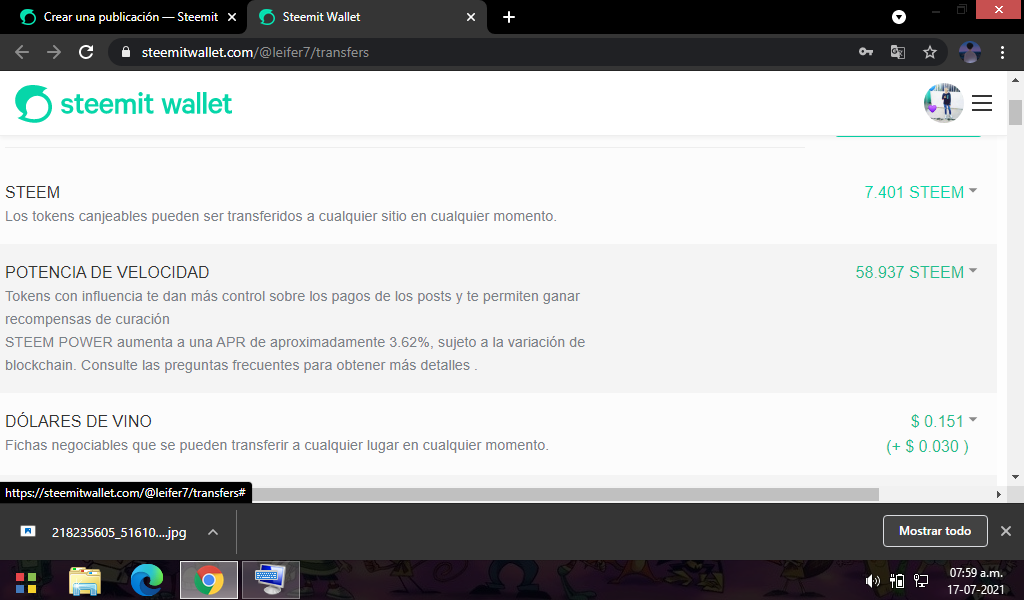Go back to the previous page
This screenshot has height=600, width=1024.
(x=22, y=52)
